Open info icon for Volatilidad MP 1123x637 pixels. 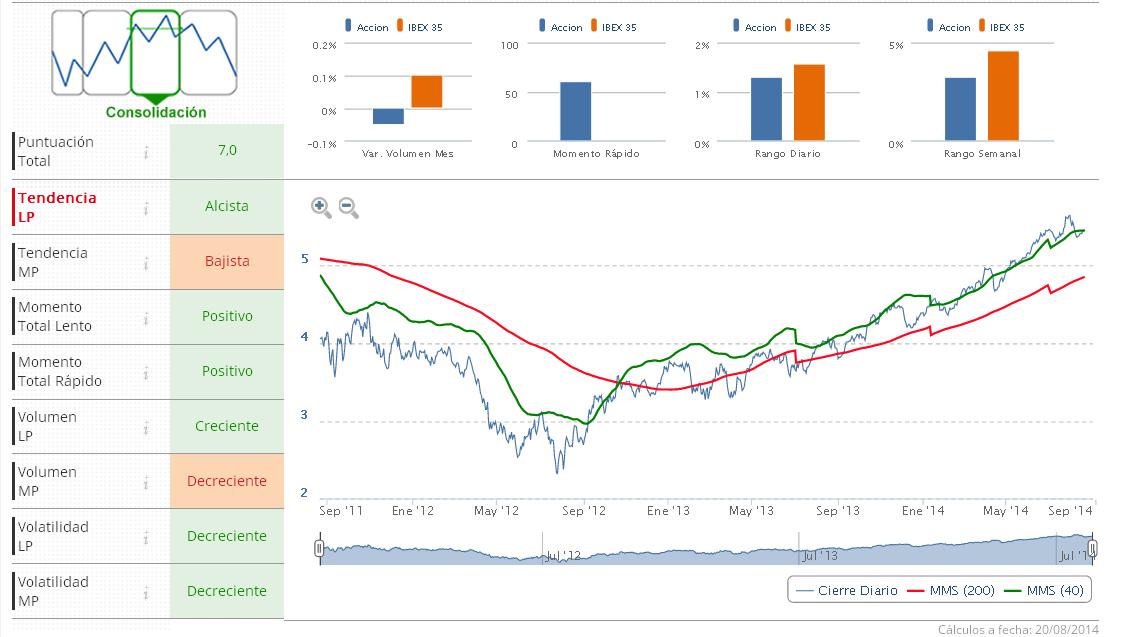pyautogui.click(x=146, y=592)
